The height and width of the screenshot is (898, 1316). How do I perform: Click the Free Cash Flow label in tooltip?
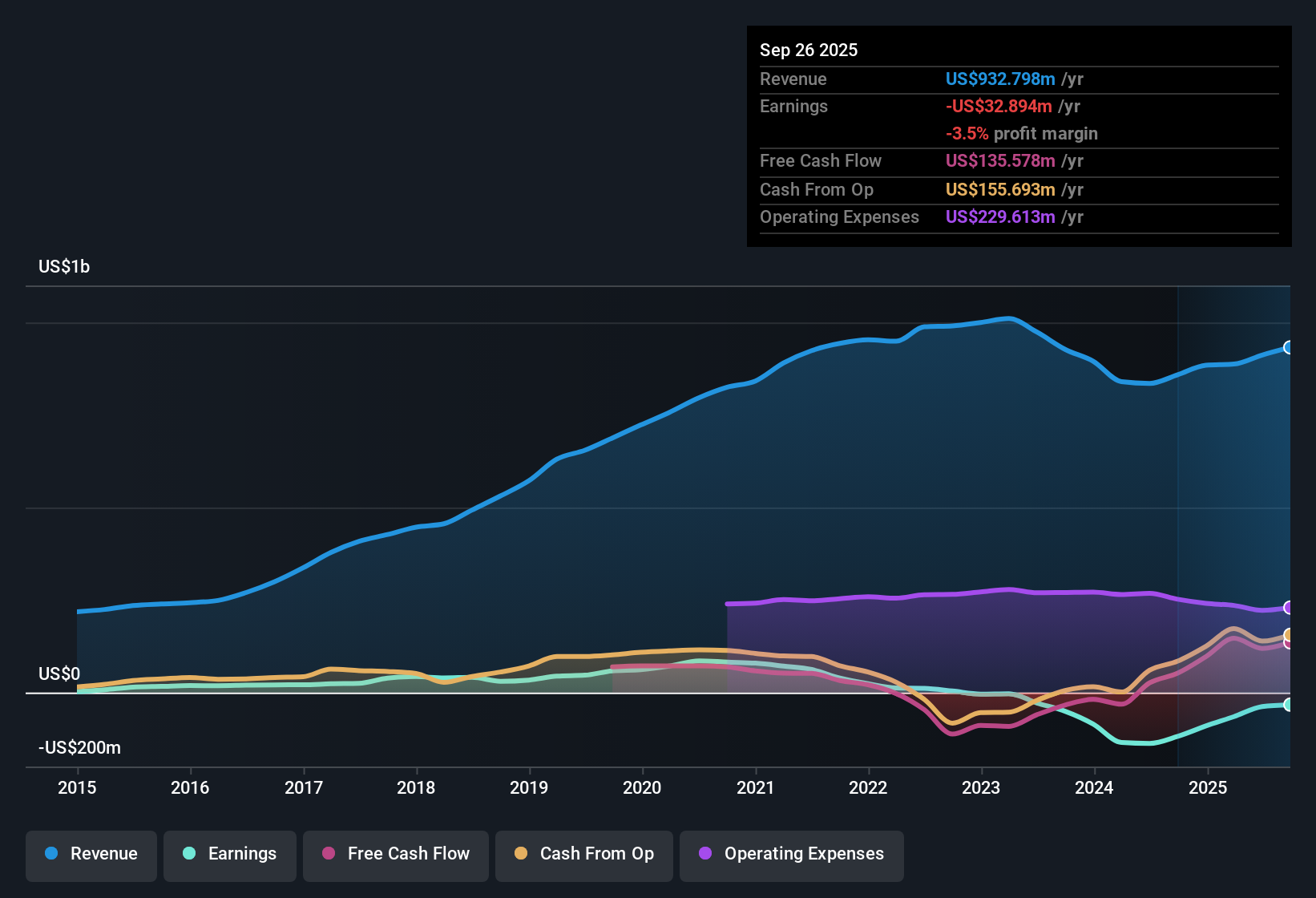821,160
